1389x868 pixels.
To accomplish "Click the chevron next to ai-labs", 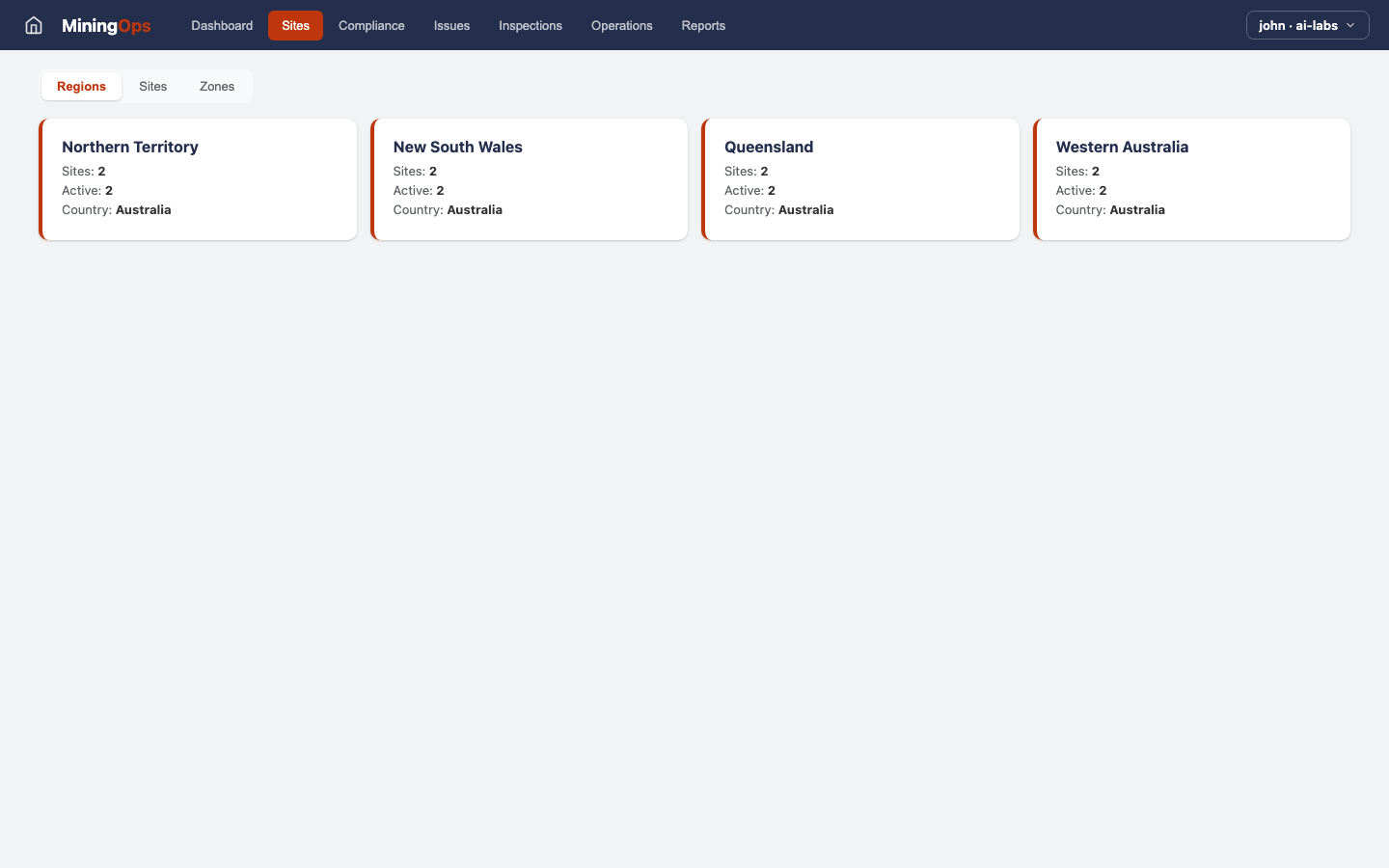I will tap(1350, 26).
